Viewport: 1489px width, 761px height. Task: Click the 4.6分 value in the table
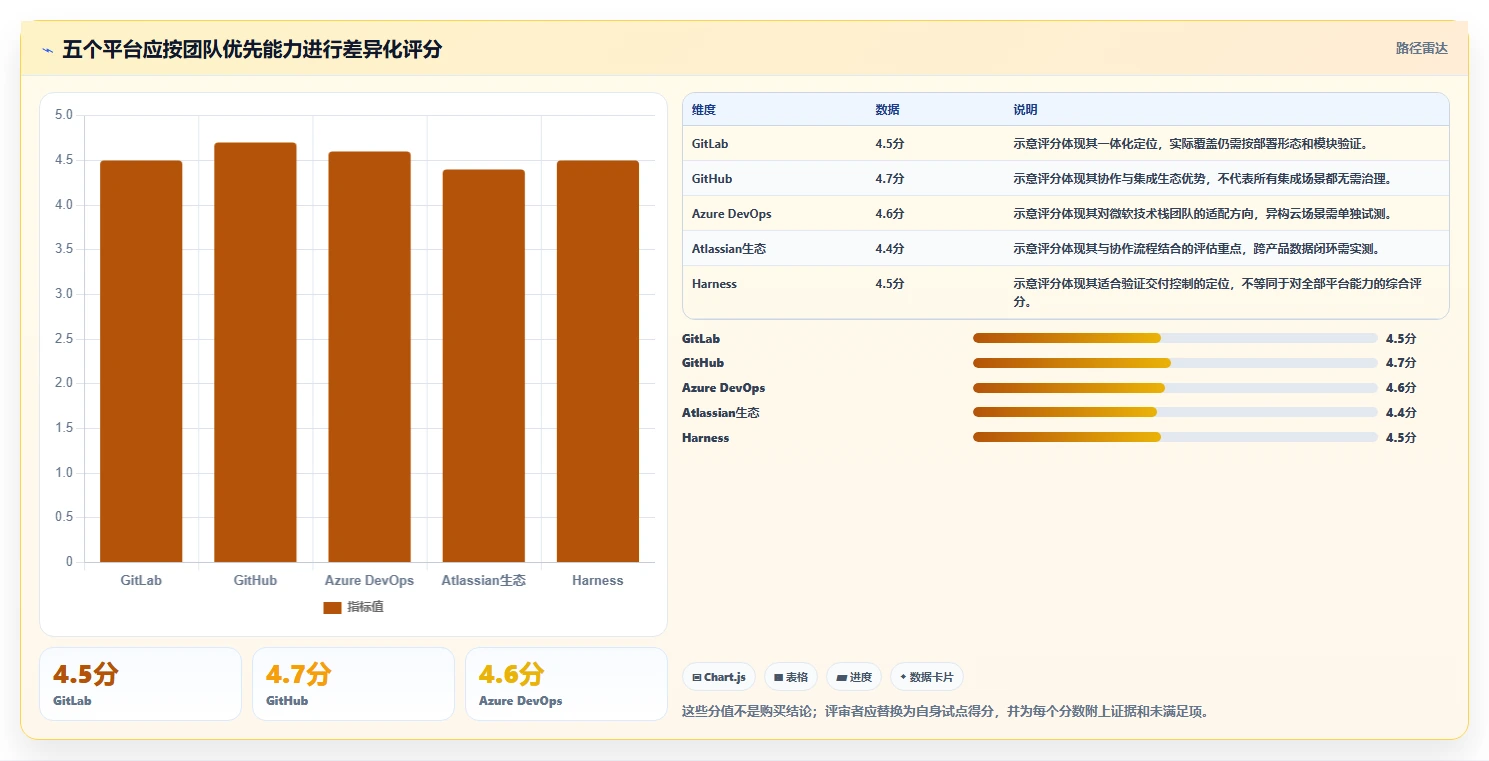890,214
